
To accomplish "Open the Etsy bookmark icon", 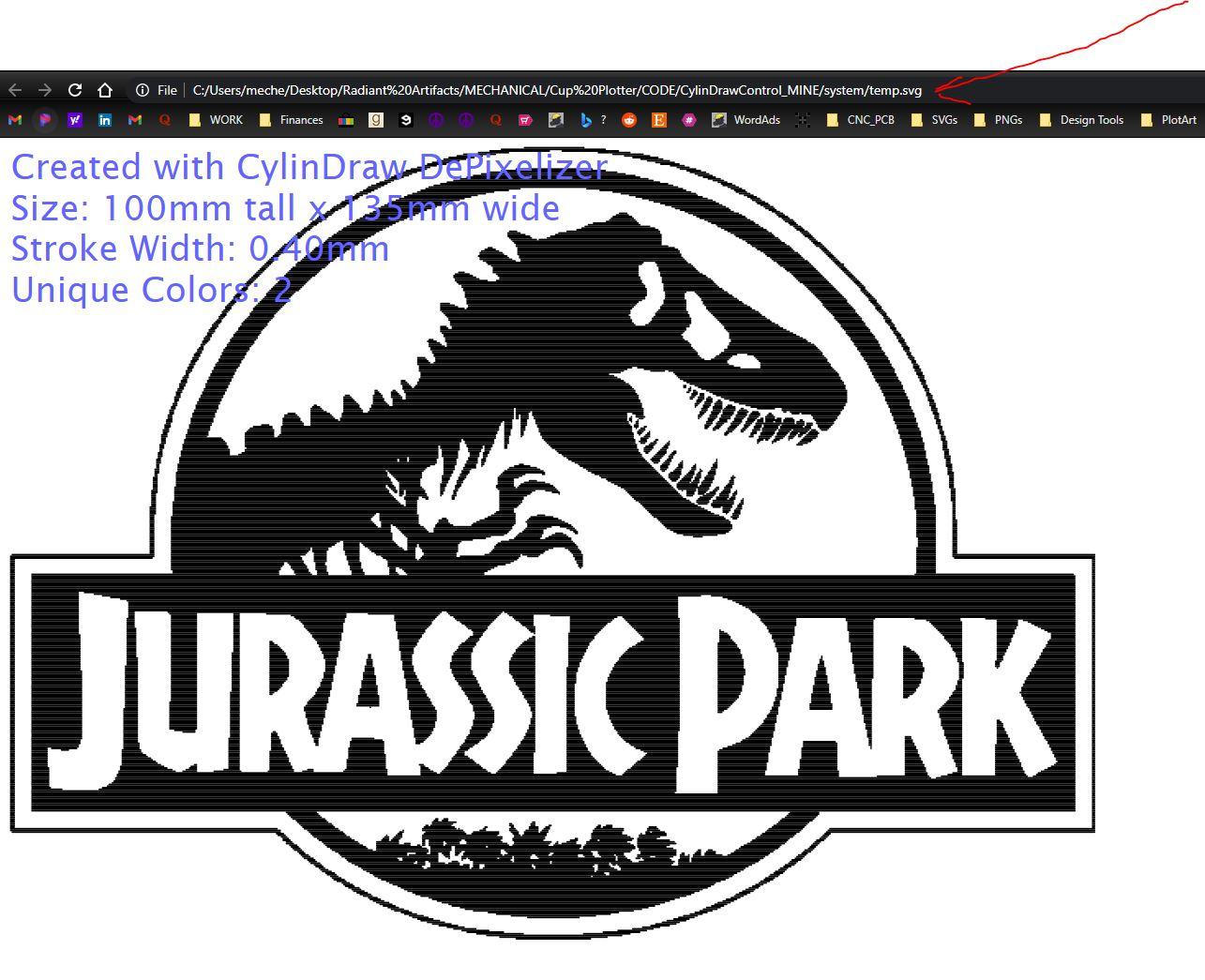I will pos(659,119).
